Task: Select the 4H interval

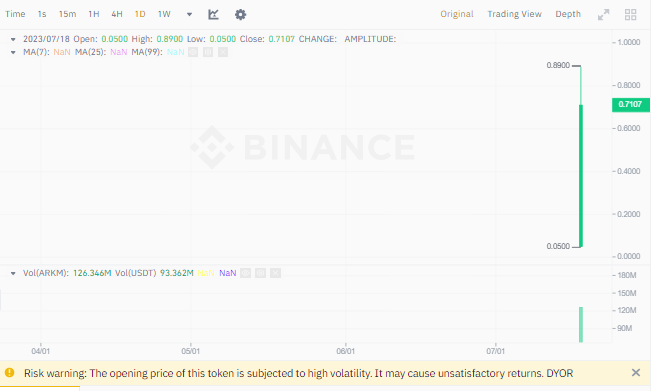Action: (117, 14)
